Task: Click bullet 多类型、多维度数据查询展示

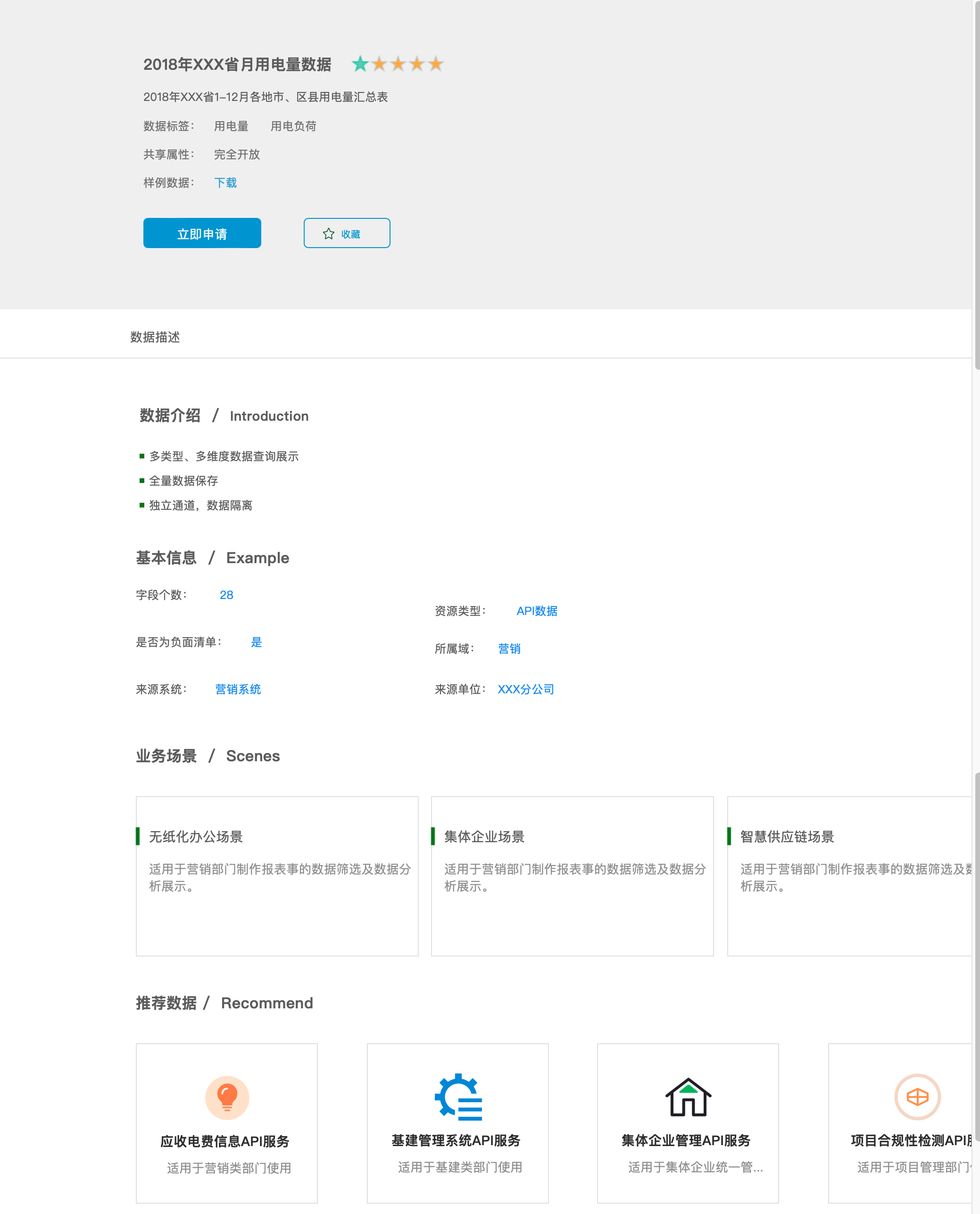Action: point(224,456)
